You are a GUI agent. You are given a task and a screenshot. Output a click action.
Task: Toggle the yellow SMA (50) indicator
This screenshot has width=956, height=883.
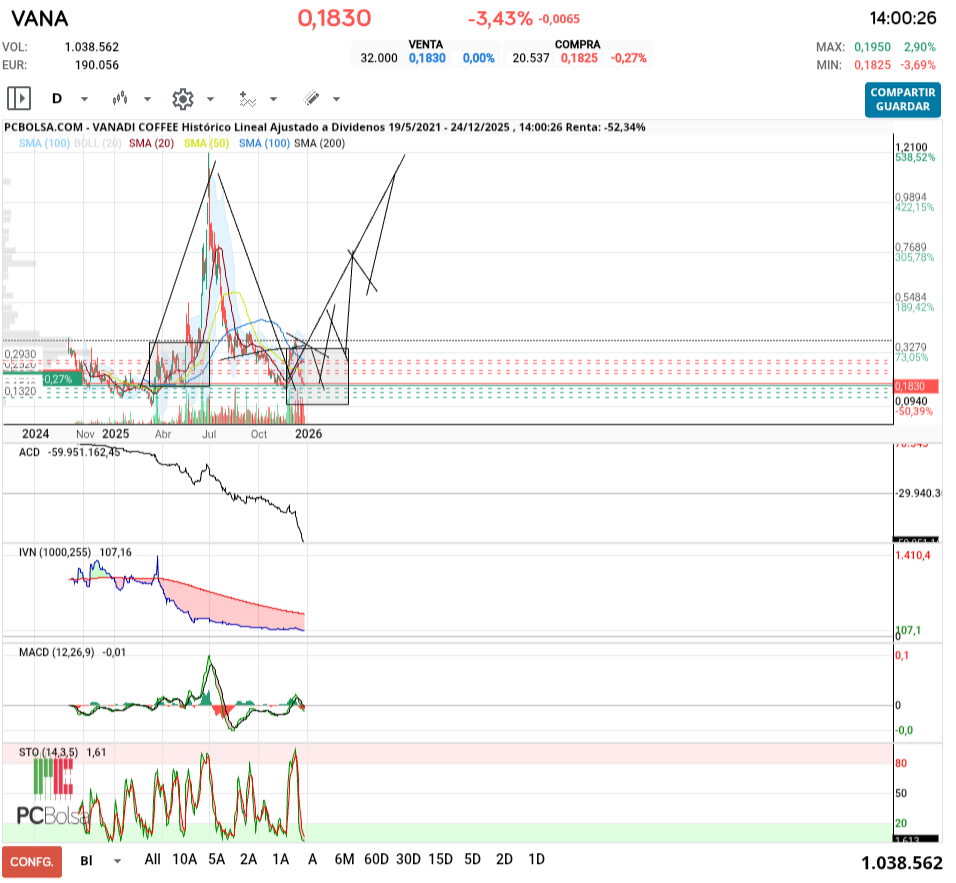[x=206, y=144]
